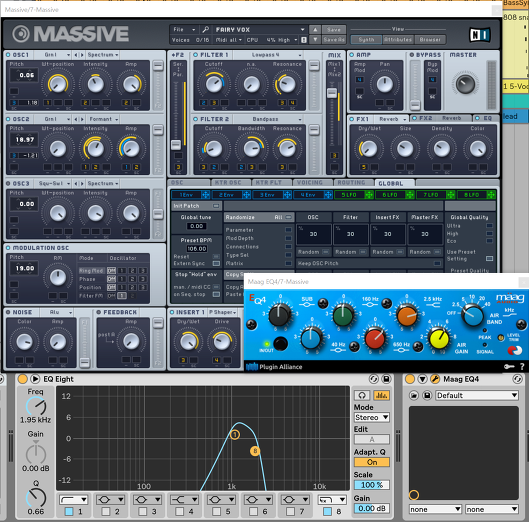Click the EQ Eight Scale 100 % slider
529x522 pixels.
(x=372, y=485)
